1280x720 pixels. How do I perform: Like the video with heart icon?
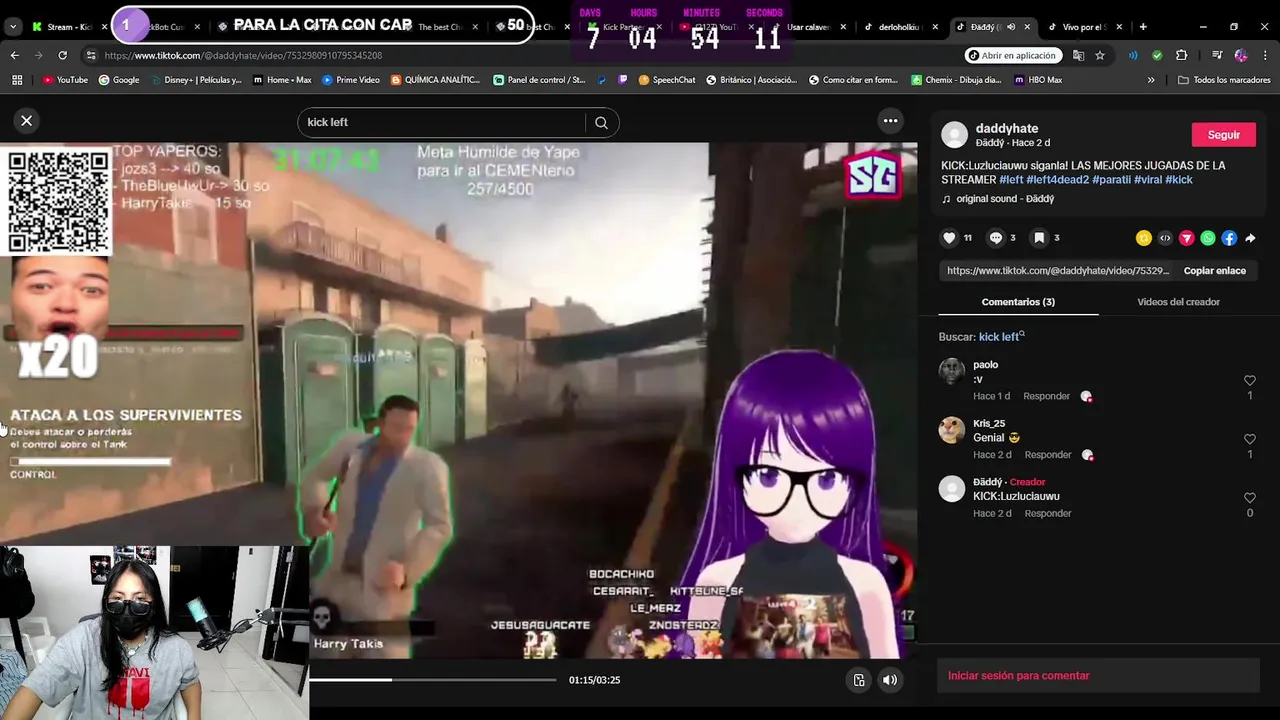[949, 238]
